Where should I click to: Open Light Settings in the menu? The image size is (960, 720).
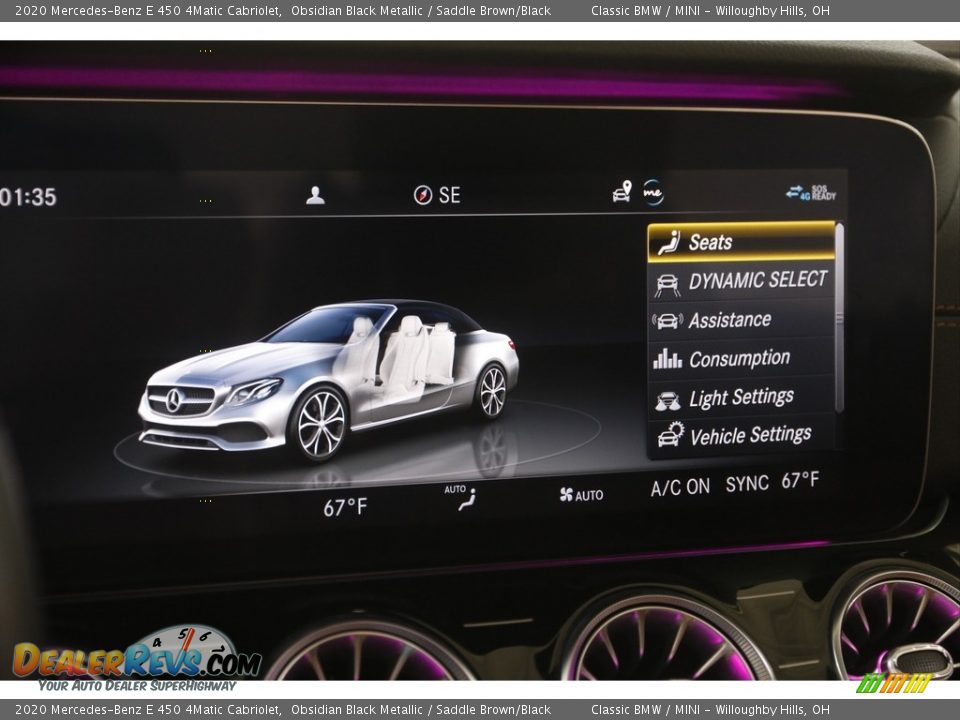[741, 397]
